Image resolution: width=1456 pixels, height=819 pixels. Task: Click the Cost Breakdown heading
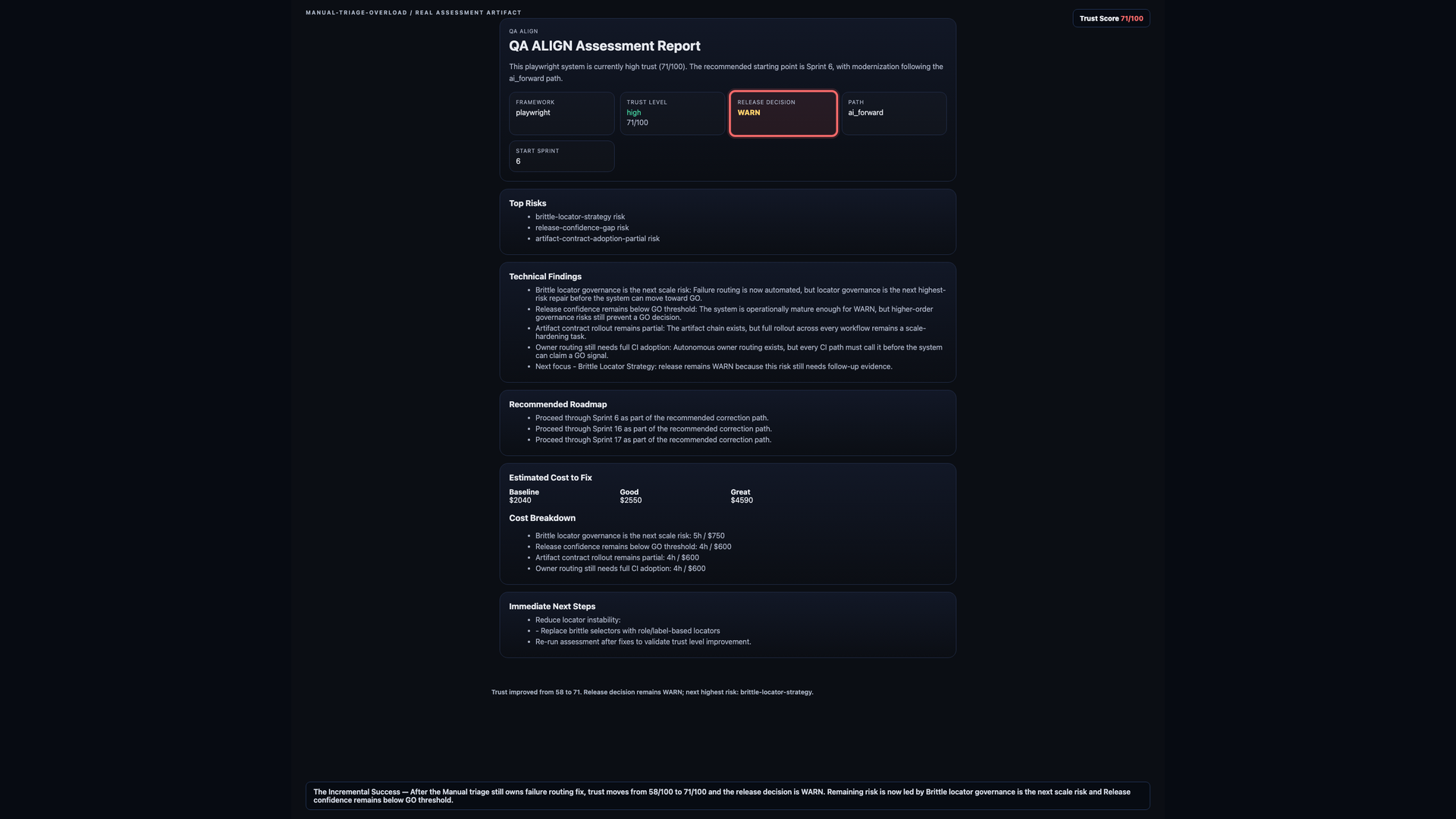pos(542,519)
